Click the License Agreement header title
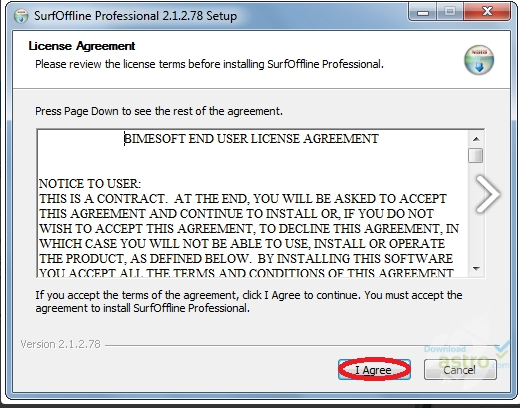 coord(82,46)
